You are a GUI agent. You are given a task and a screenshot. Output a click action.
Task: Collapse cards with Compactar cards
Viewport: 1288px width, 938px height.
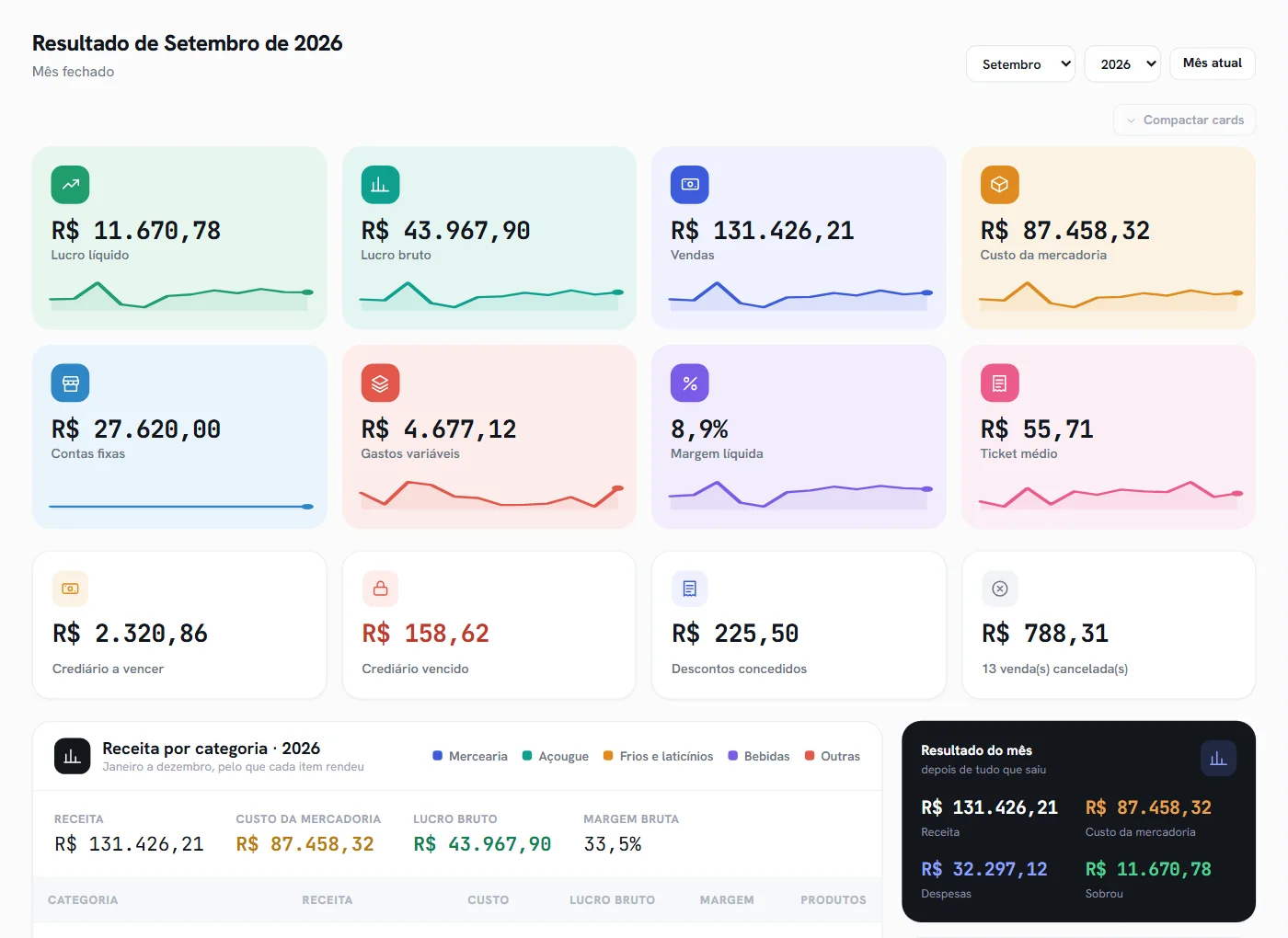click(x=1184, y=120)
